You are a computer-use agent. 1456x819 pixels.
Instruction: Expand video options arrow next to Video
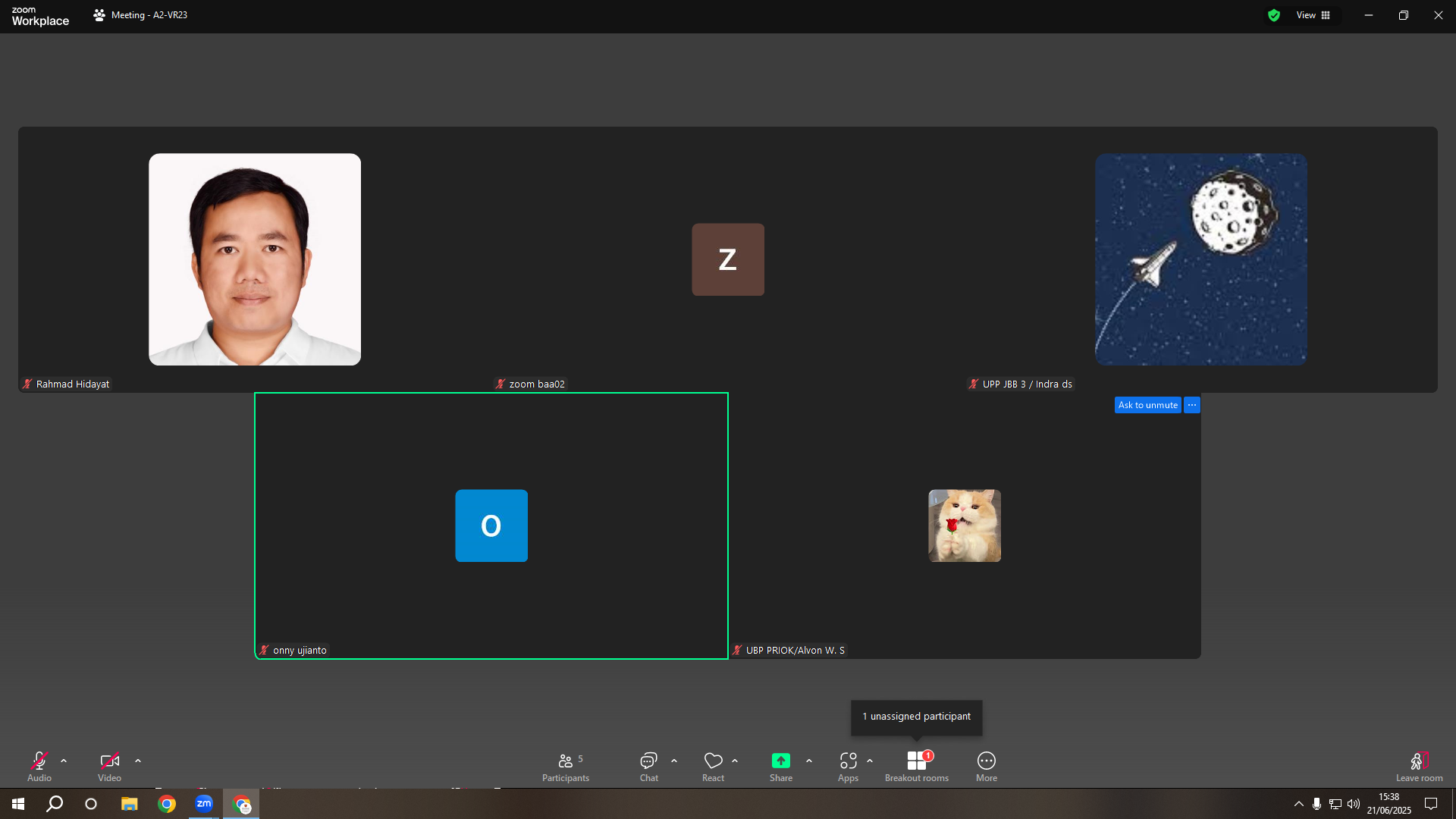pyautogui.click(x=138, y=761)
